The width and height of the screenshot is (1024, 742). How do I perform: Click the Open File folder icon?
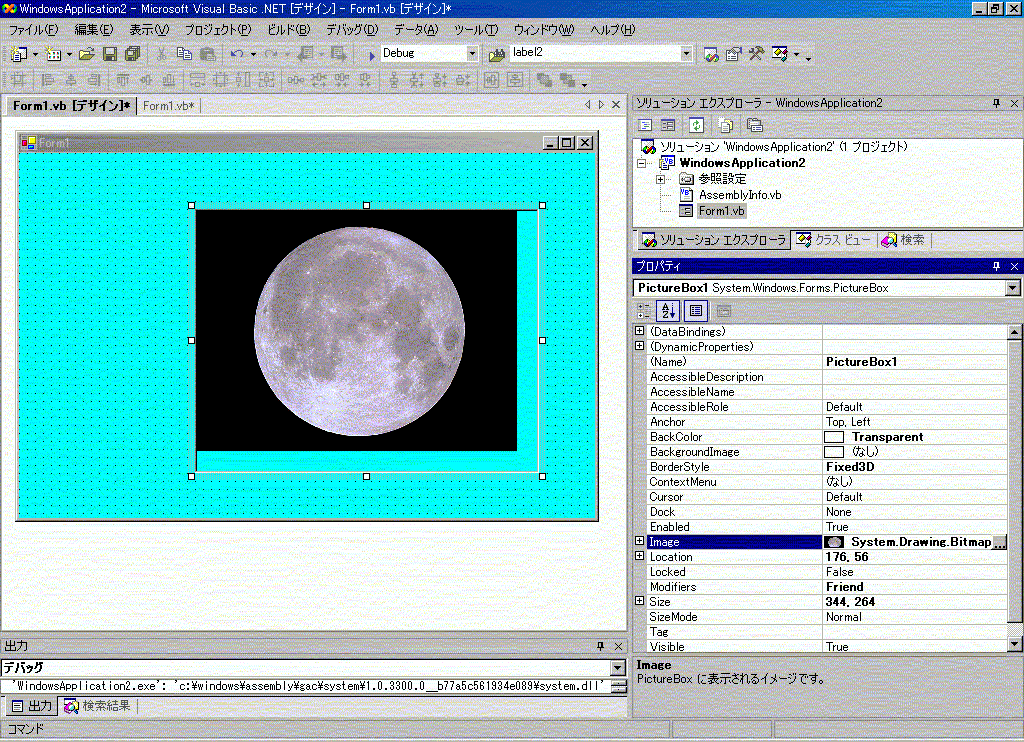(x=87, y=54)
